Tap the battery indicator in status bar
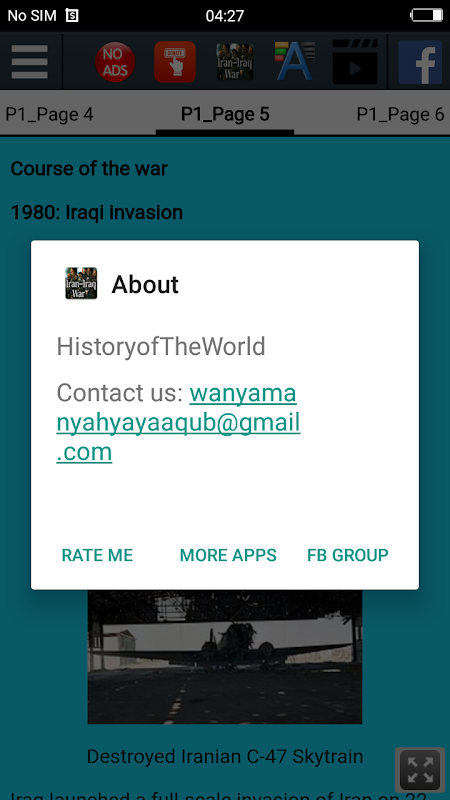This screenshot has width=450, height=800. (x=427, y=15)
